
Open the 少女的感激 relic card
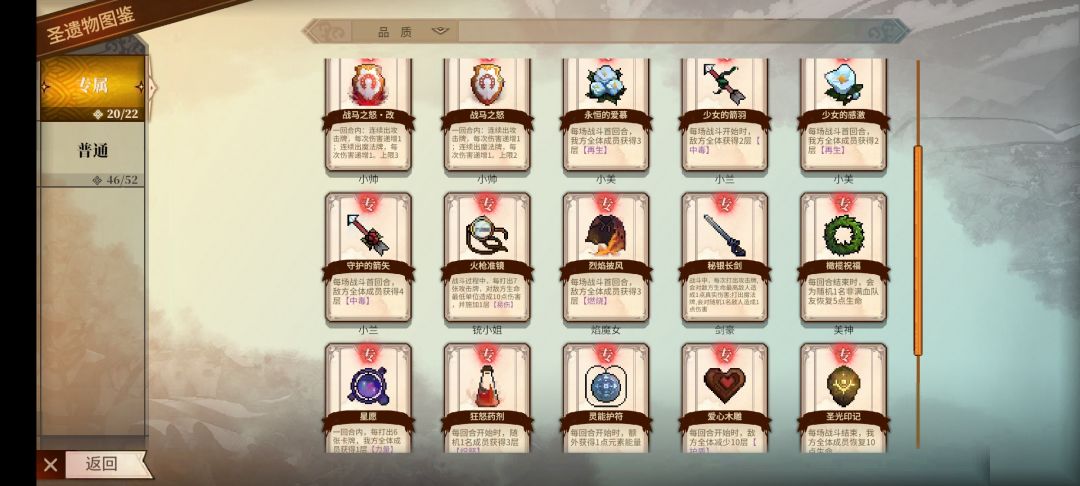pos(844,114)
